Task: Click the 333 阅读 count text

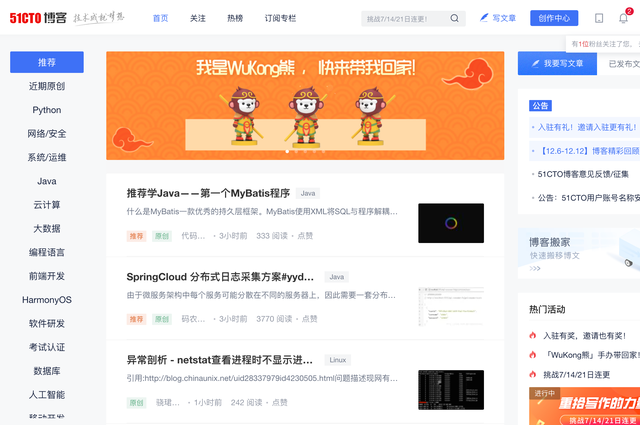Action: (272, 236)
